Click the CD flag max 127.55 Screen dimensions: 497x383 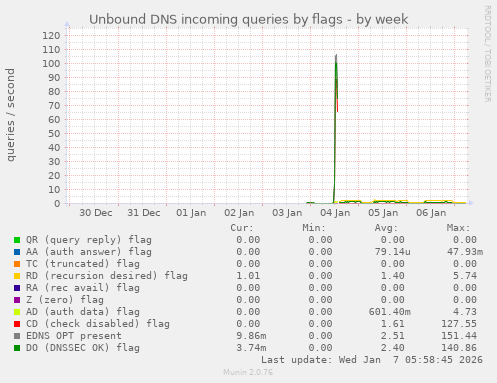pyautogui.click(x=459, y=324)
